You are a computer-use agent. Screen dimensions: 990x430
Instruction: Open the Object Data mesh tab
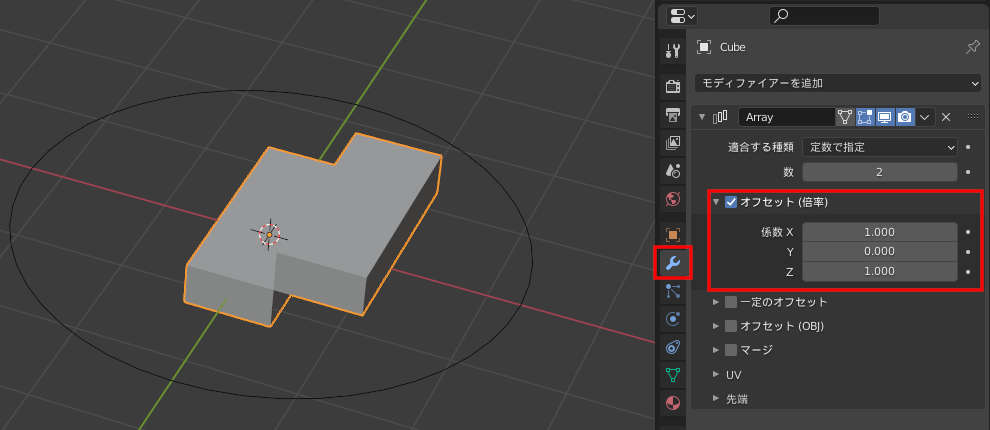(673, 374)
